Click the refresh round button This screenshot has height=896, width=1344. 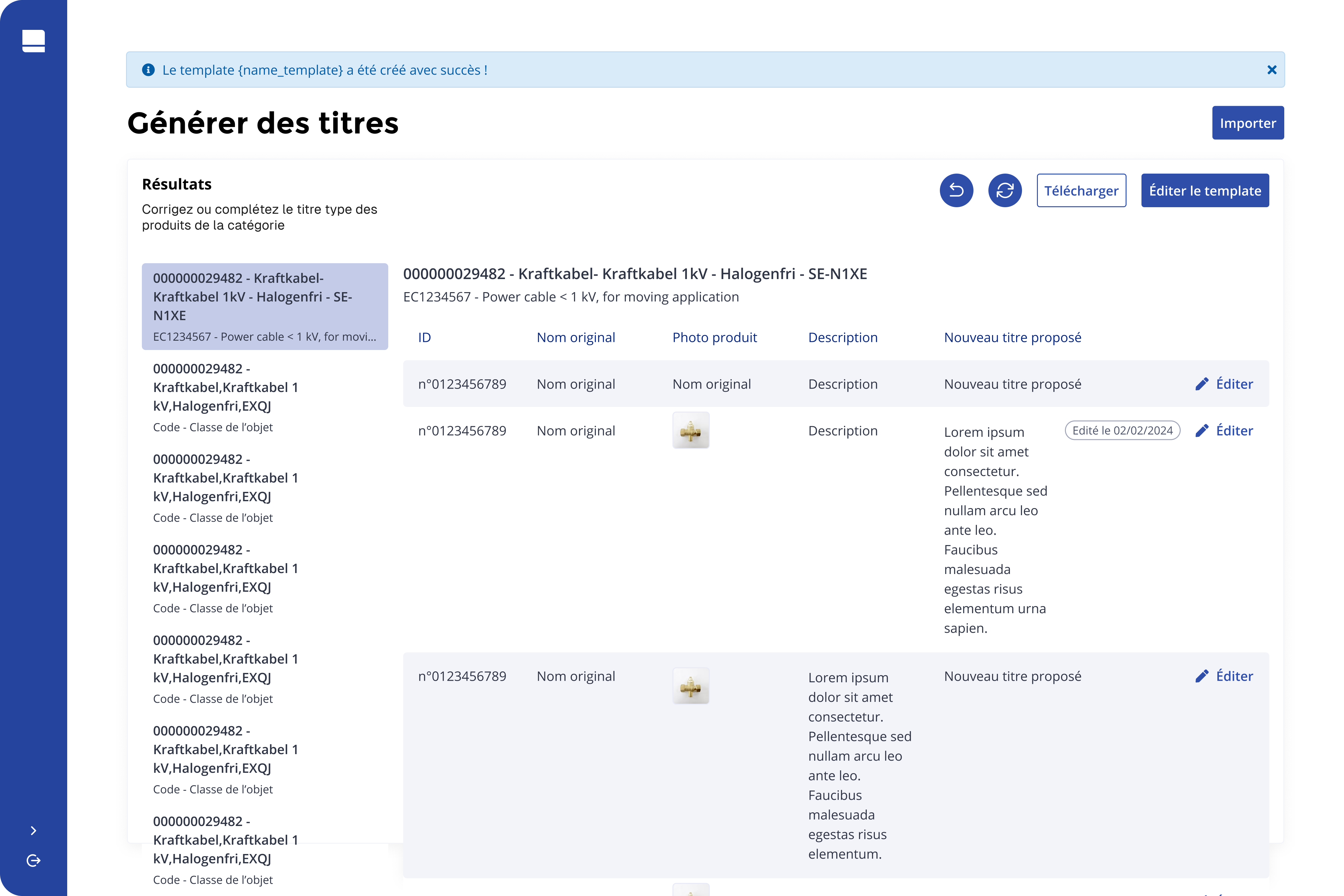(x=1005, y=190)
